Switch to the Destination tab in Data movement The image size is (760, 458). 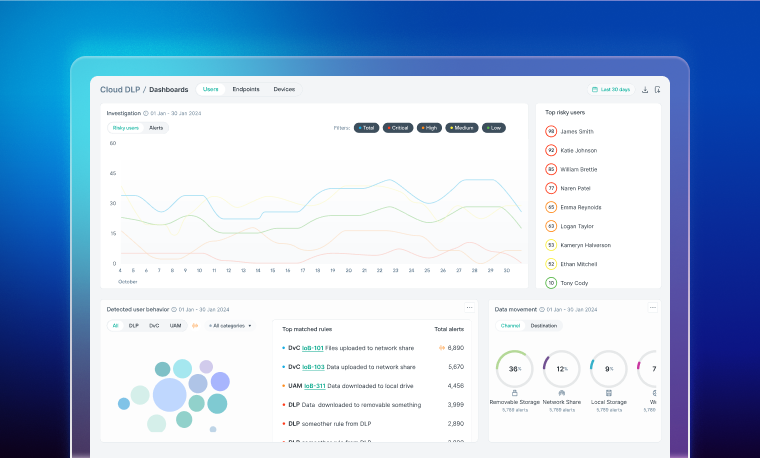[544, 326]
